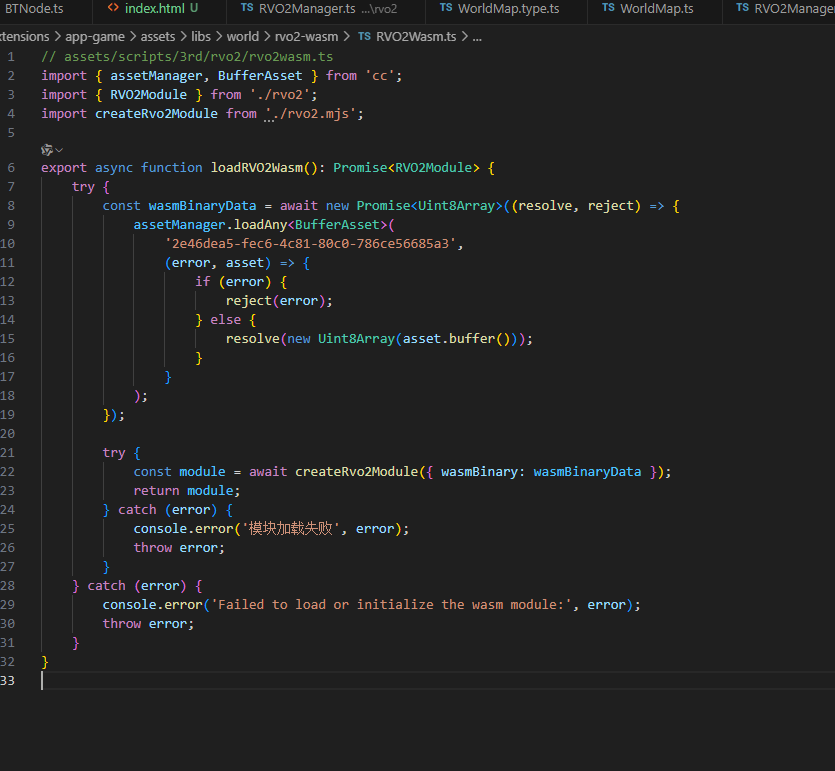Open the breadcrumb ellipsis symbol segment
Screen dimensions: 835x771
(x=477, y=37)
